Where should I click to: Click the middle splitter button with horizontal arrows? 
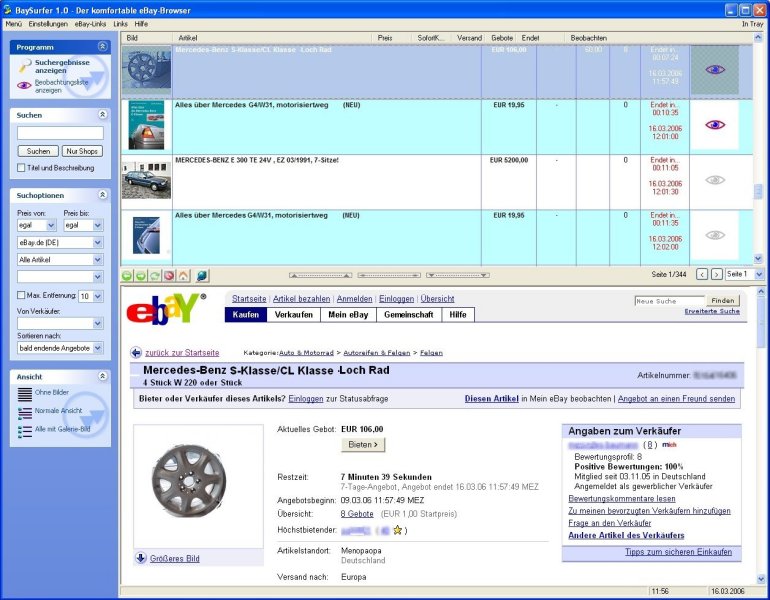pos(389,275)
